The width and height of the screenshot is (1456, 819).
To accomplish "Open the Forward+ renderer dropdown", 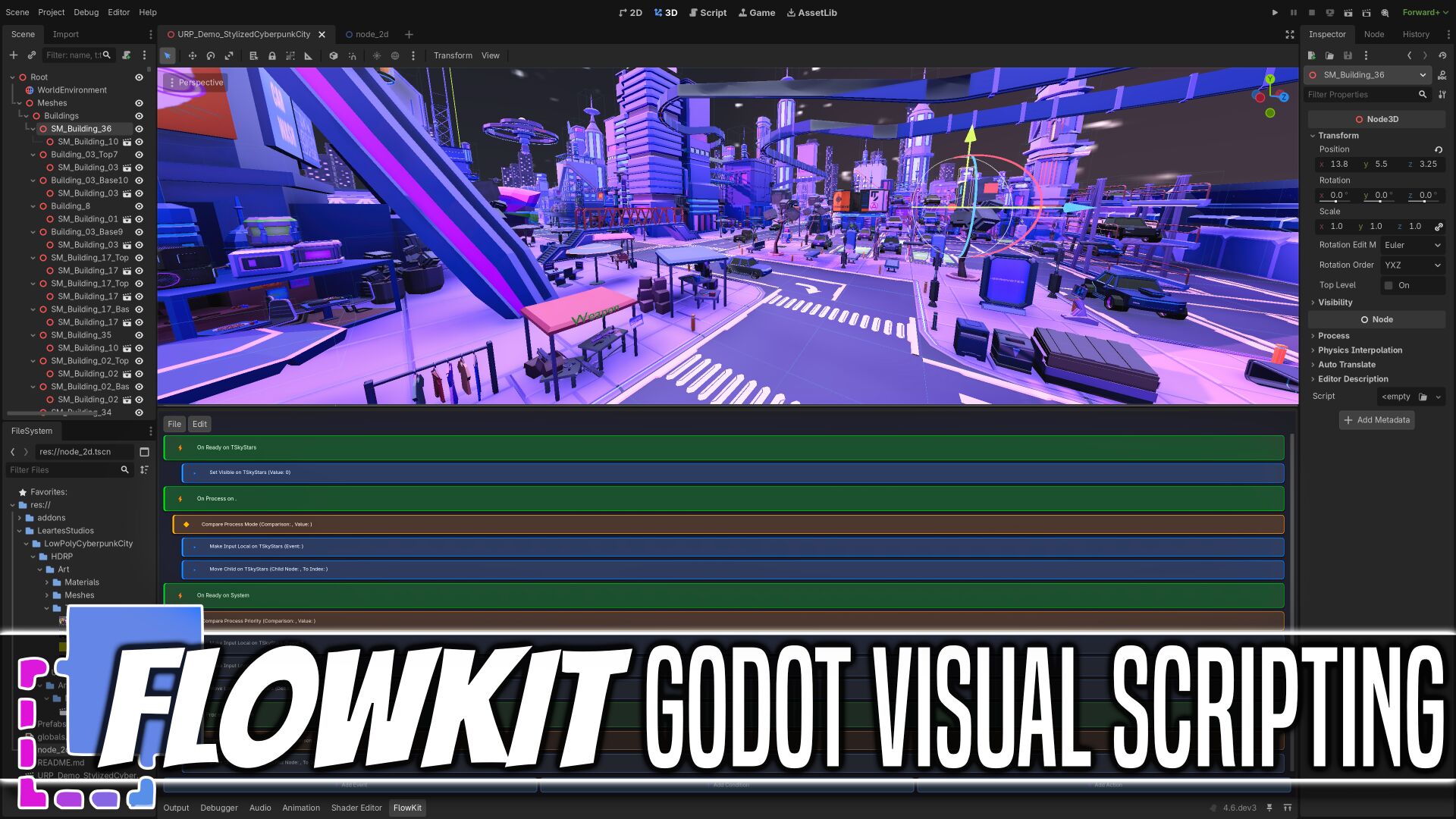I will 1424,12.
